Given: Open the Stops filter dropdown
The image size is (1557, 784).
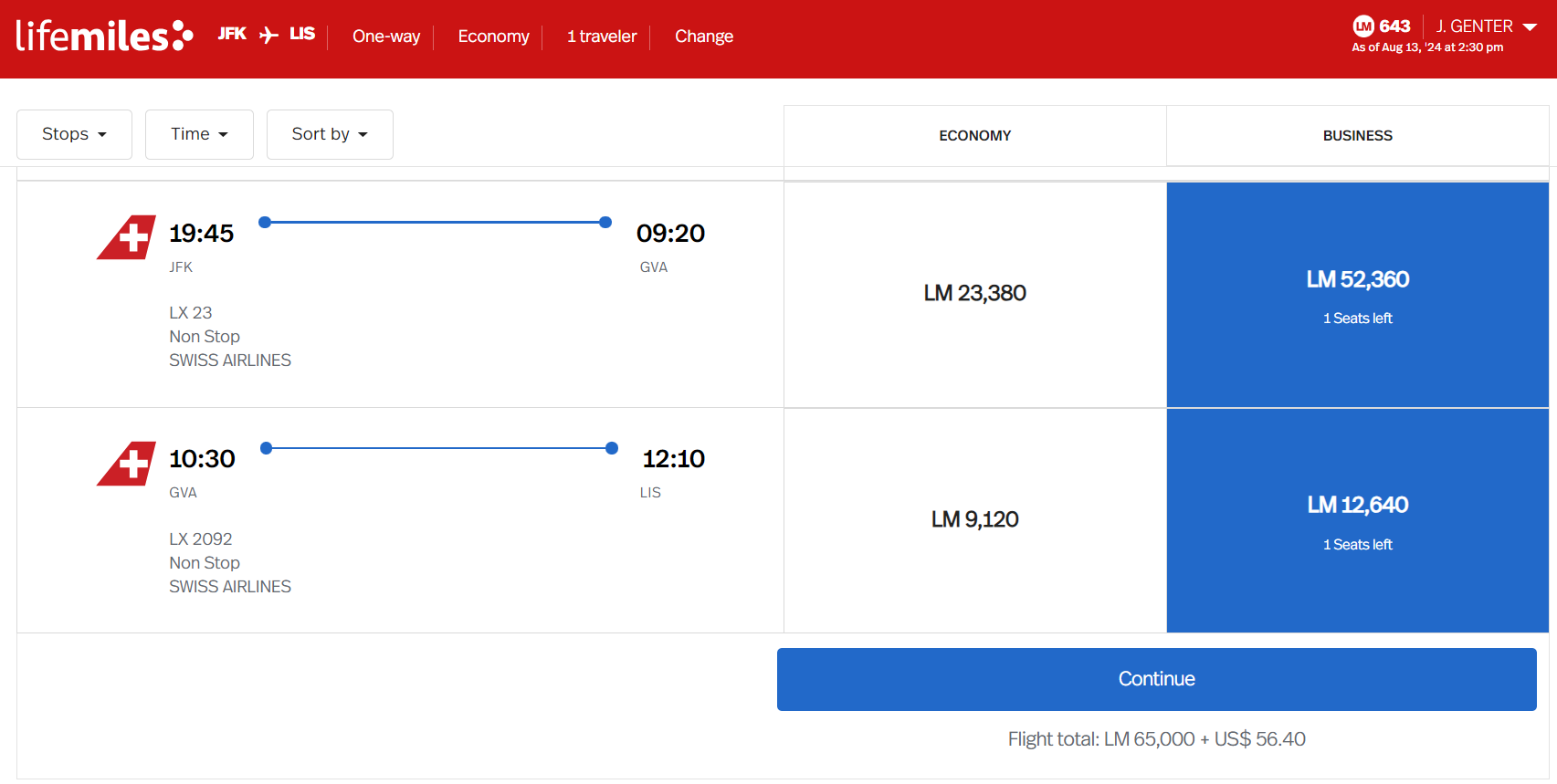Looking at the screenshot, I should click(74, 134).
